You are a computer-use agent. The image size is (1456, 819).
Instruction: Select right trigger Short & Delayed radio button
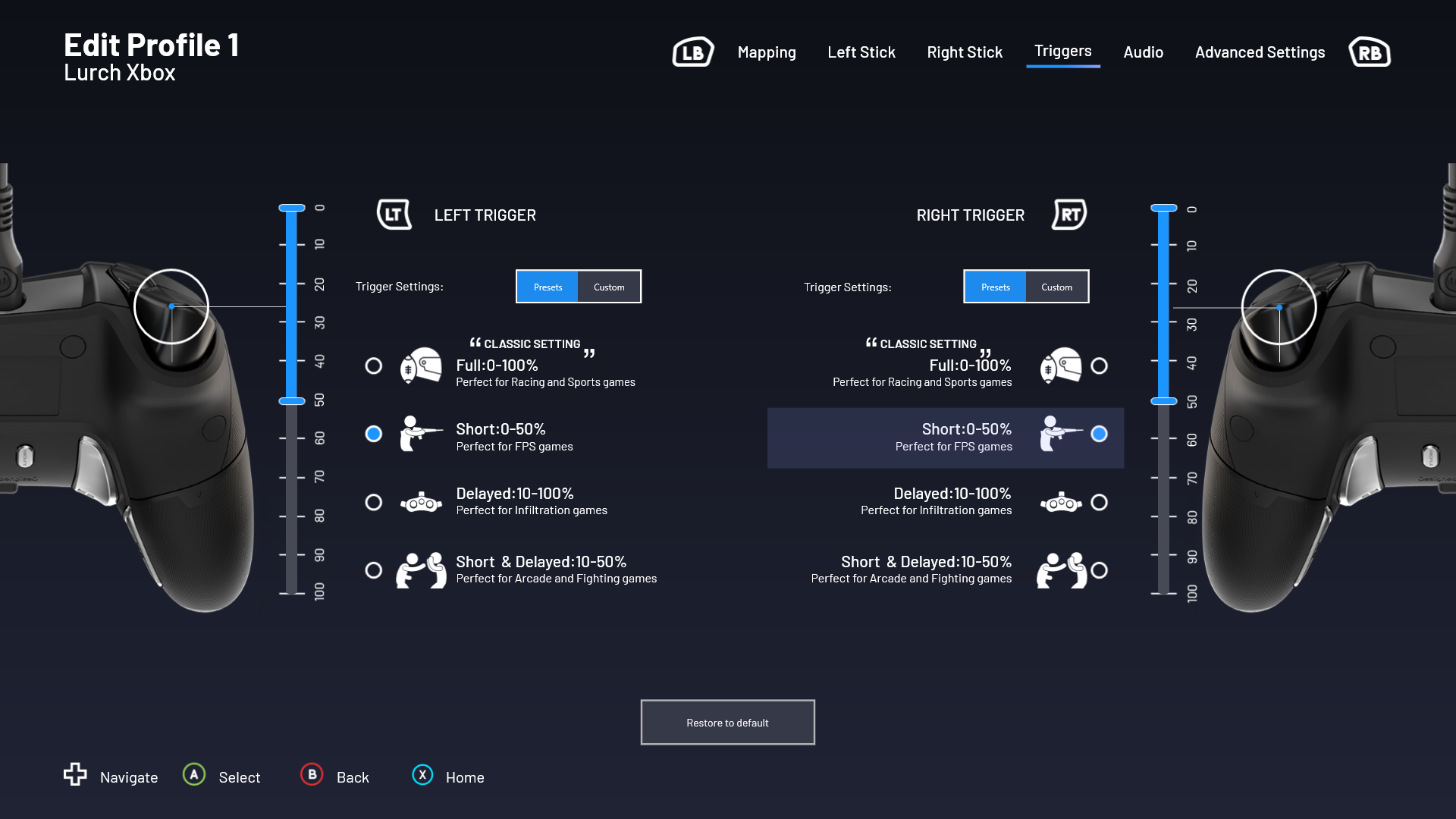(1100, 570)
